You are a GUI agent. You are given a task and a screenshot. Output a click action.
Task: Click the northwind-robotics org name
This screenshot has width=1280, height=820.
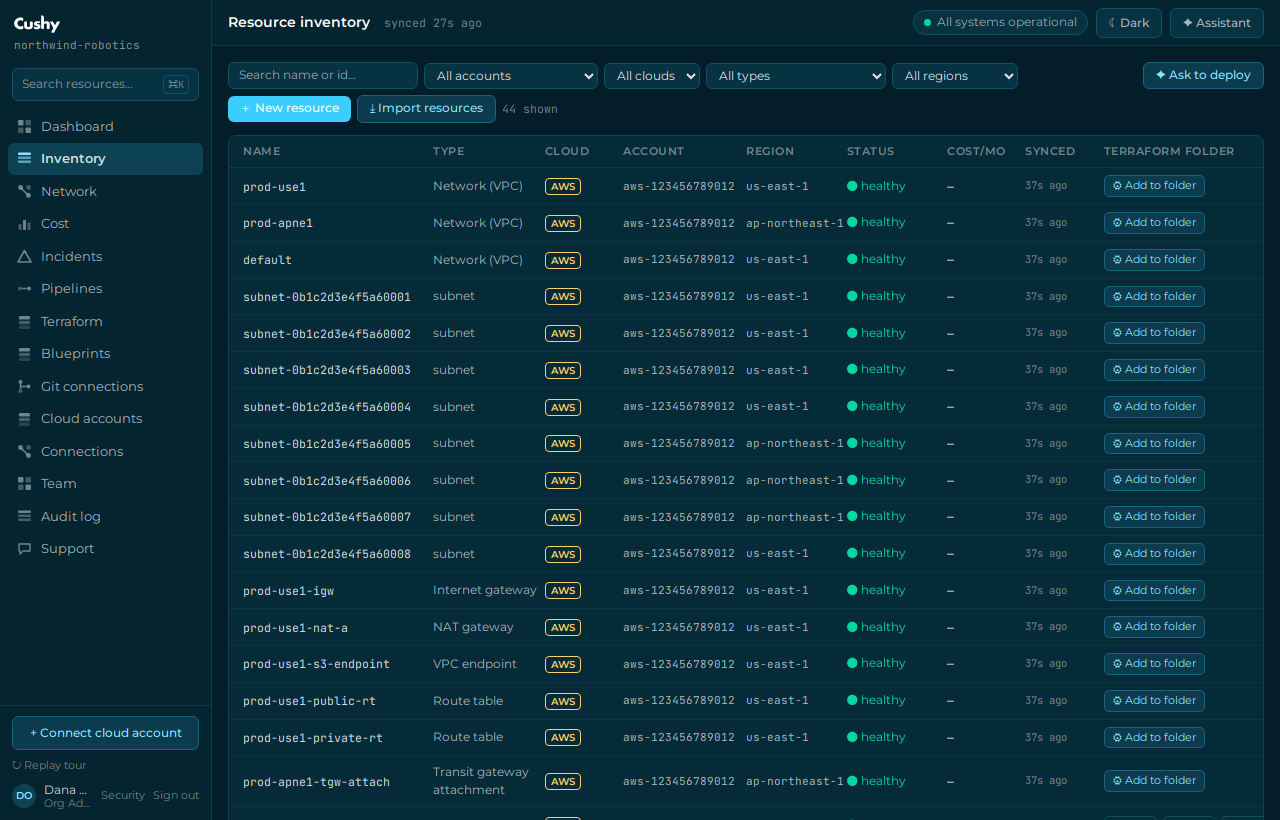(x=77, y=46)
